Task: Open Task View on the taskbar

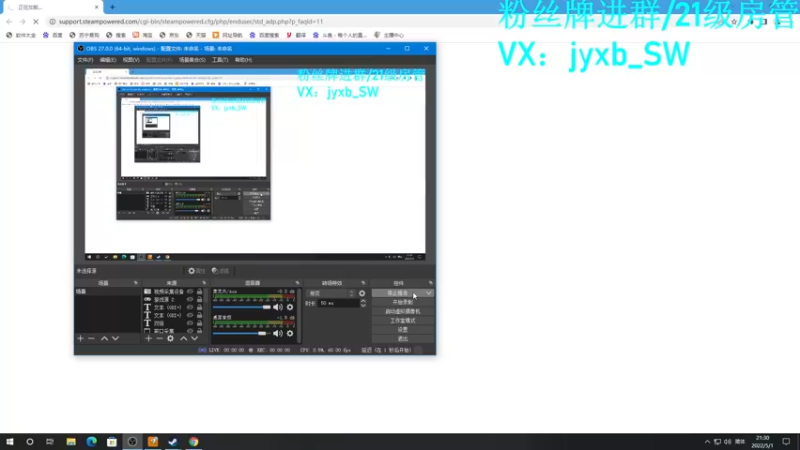Action: point(50,442)
